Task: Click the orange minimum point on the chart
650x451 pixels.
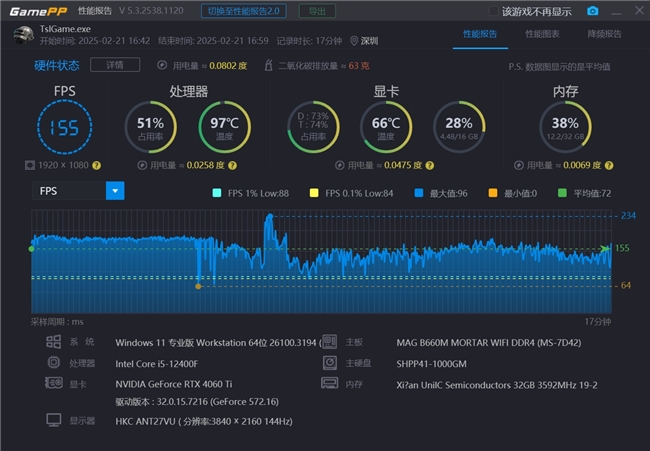Action: click(198, 286)
